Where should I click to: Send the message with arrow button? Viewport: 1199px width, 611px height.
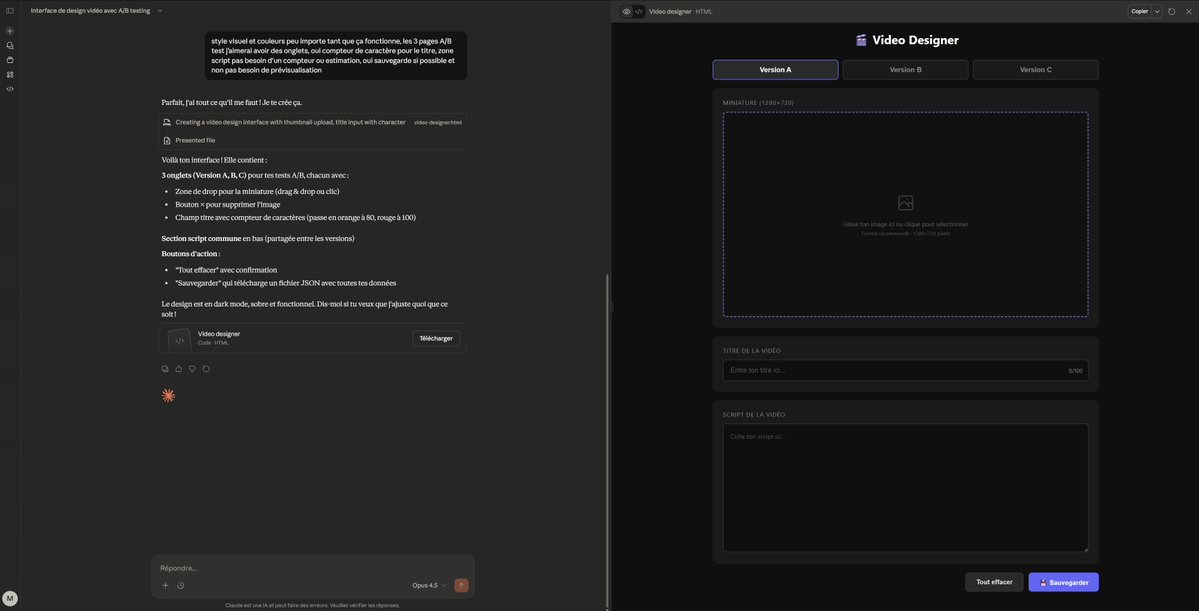coord(461,585)
